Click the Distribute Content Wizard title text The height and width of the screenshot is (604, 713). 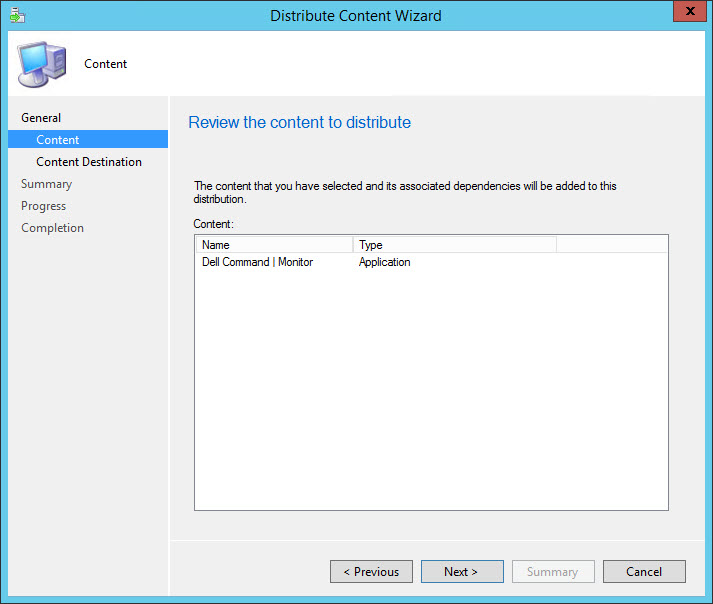(x=356, y=15)
